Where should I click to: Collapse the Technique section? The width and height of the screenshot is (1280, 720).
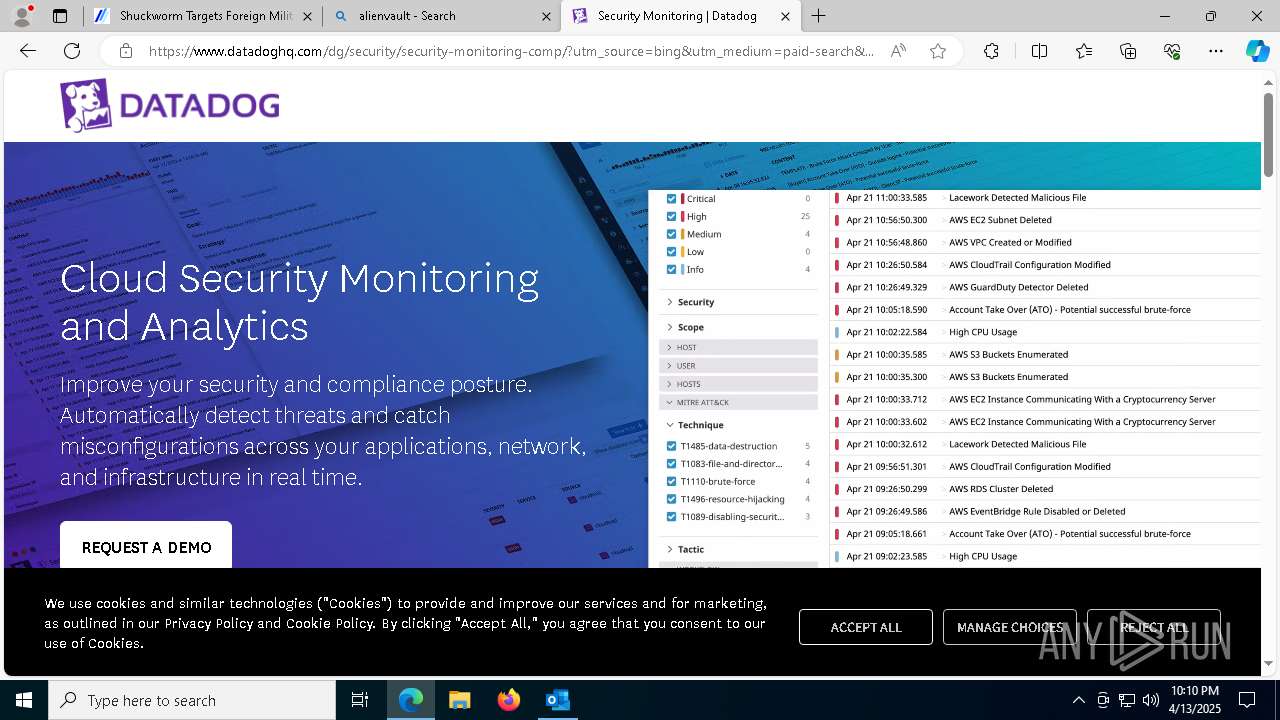coord(694,425)
